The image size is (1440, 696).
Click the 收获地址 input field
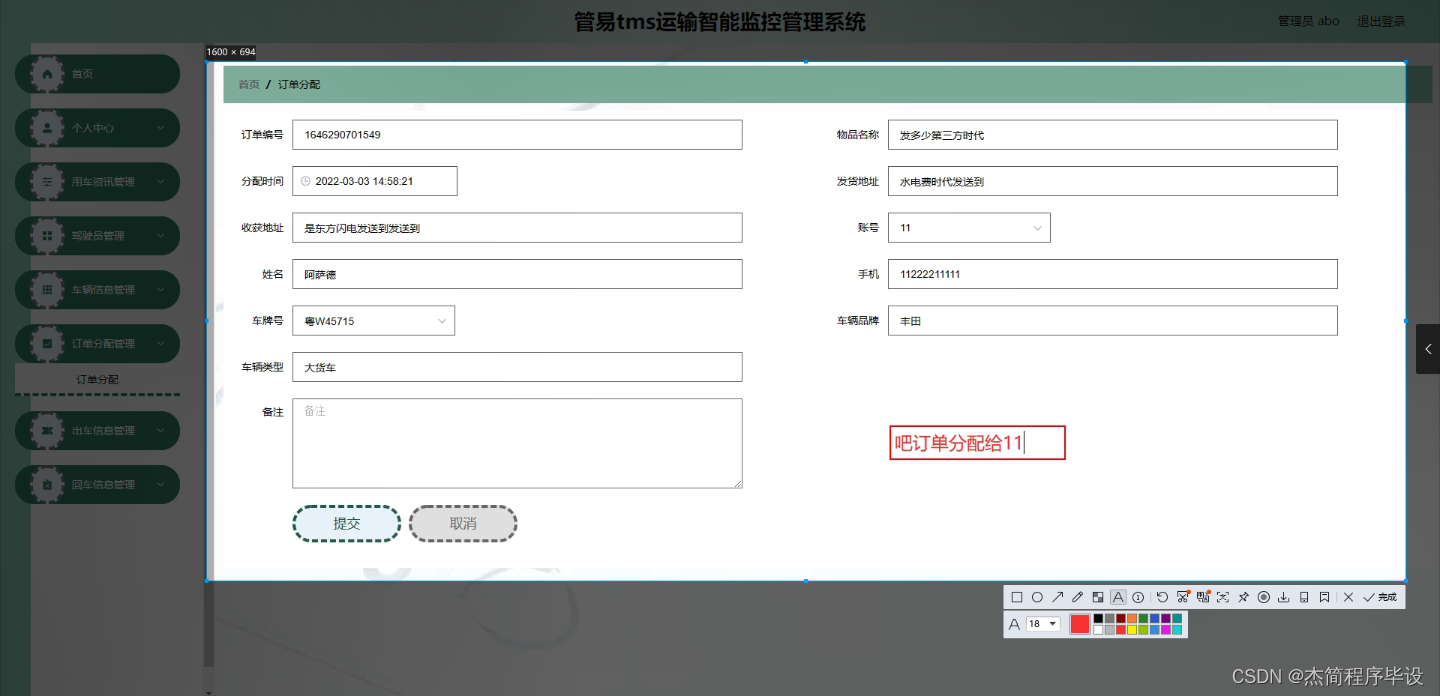point(517,228)
